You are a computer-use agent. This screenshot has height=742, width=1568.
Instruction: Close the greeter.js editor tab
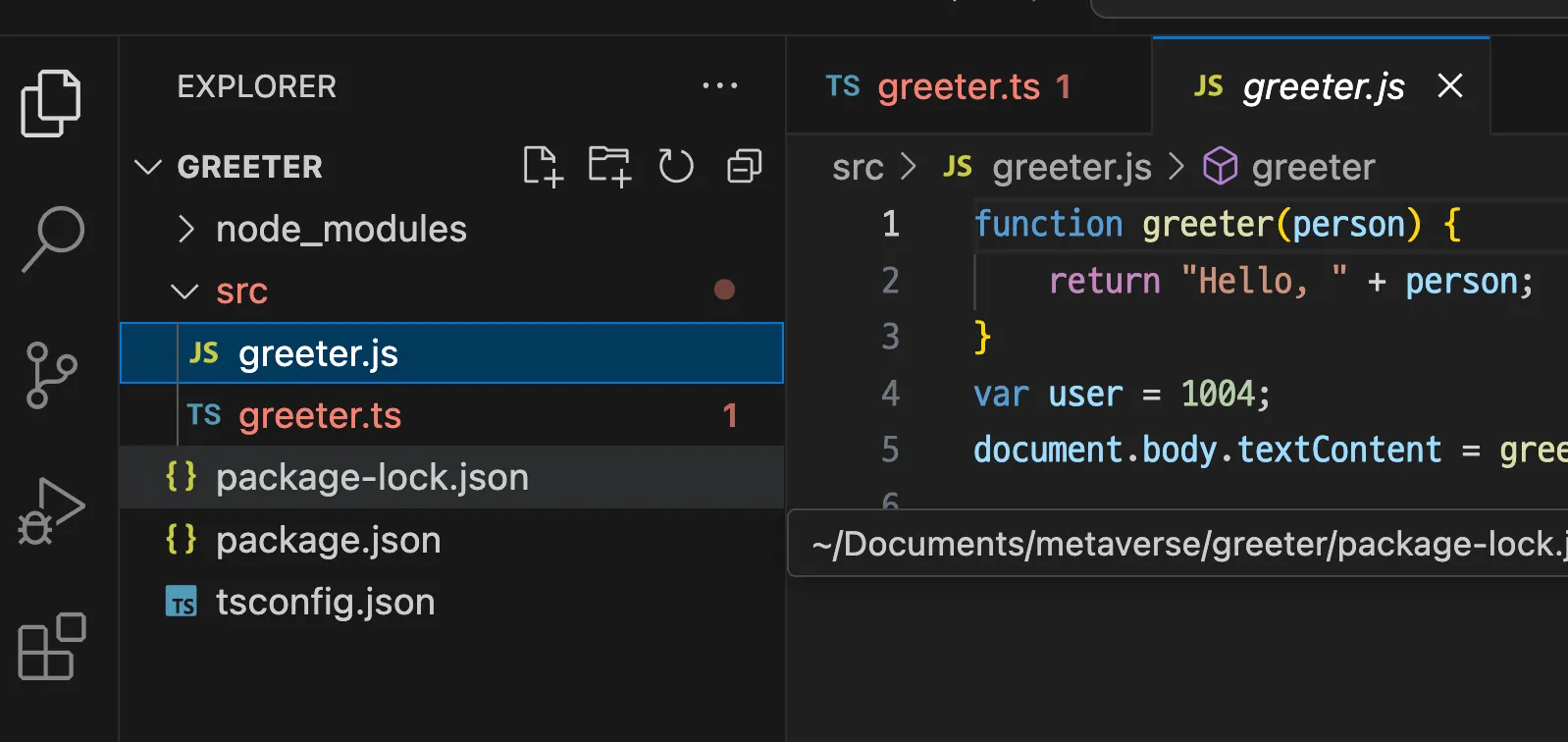(1450, 86)
